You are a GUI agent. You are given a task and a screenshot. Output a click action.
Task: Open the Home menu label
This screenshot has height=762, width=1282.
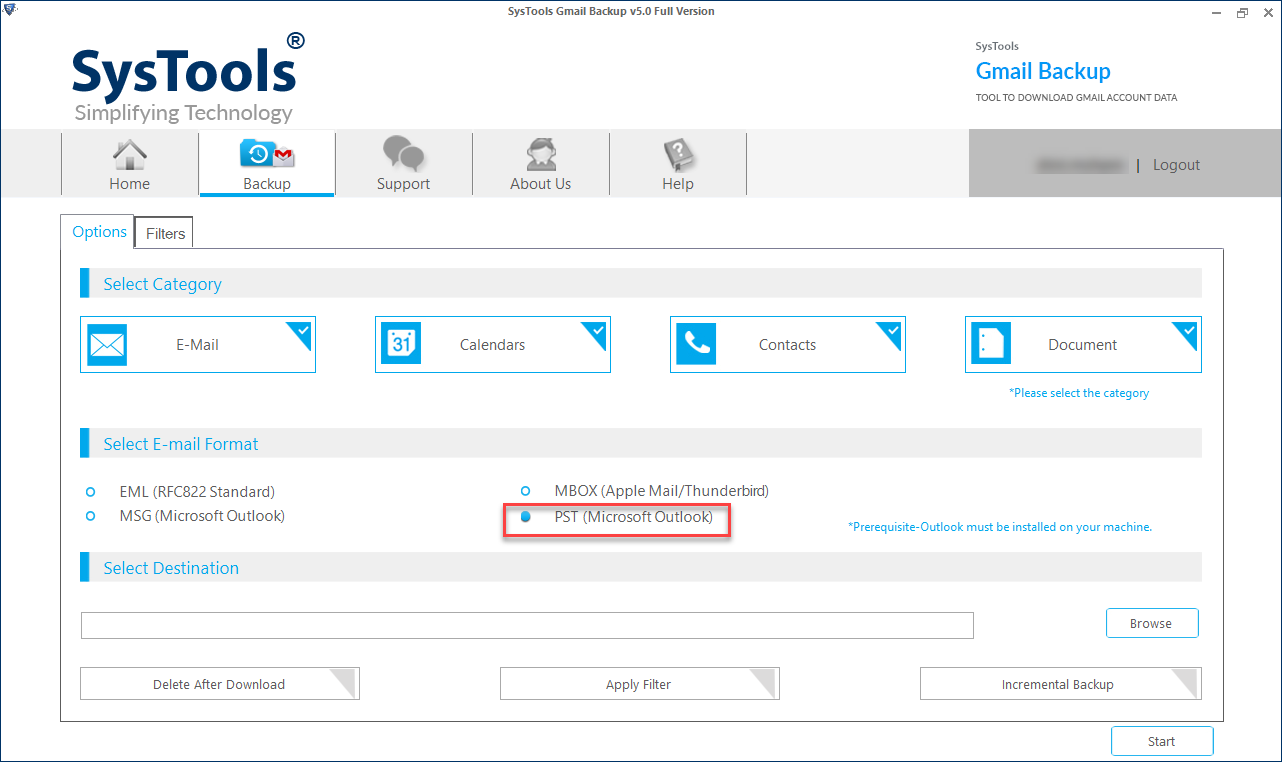(129, 184)
